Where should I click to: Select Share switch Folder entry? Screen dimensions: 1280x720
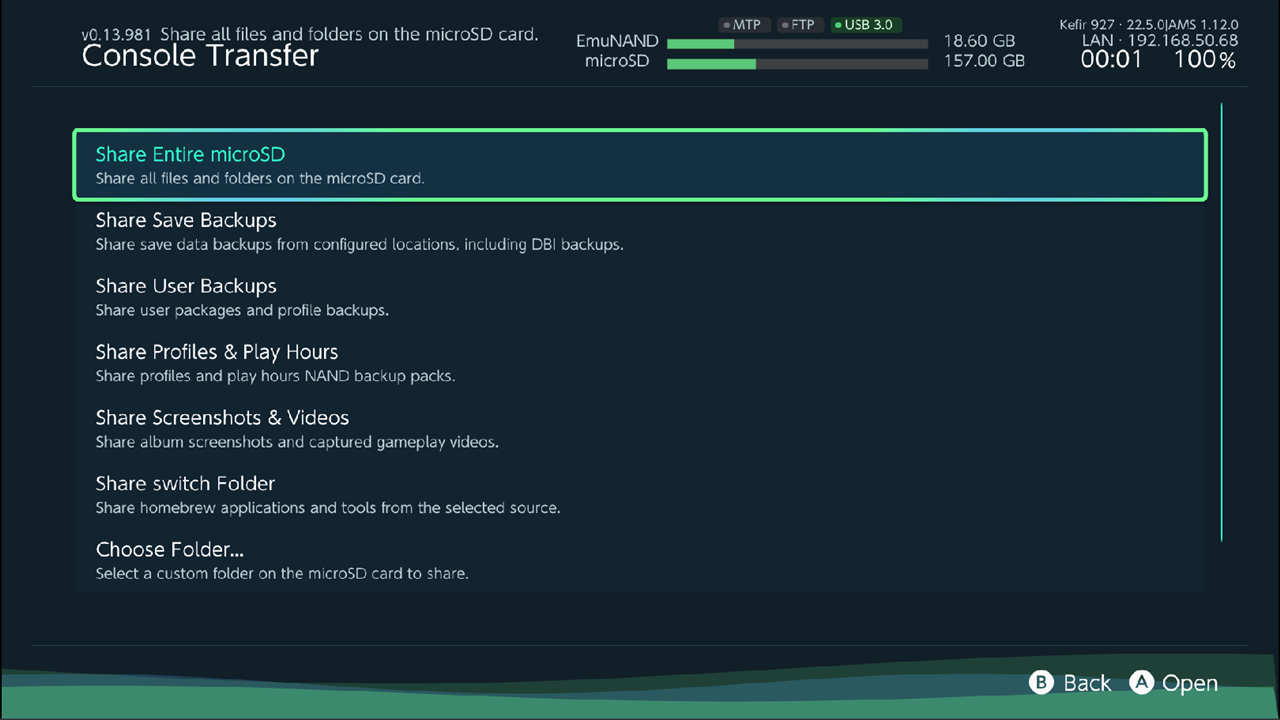click(640, 495)
